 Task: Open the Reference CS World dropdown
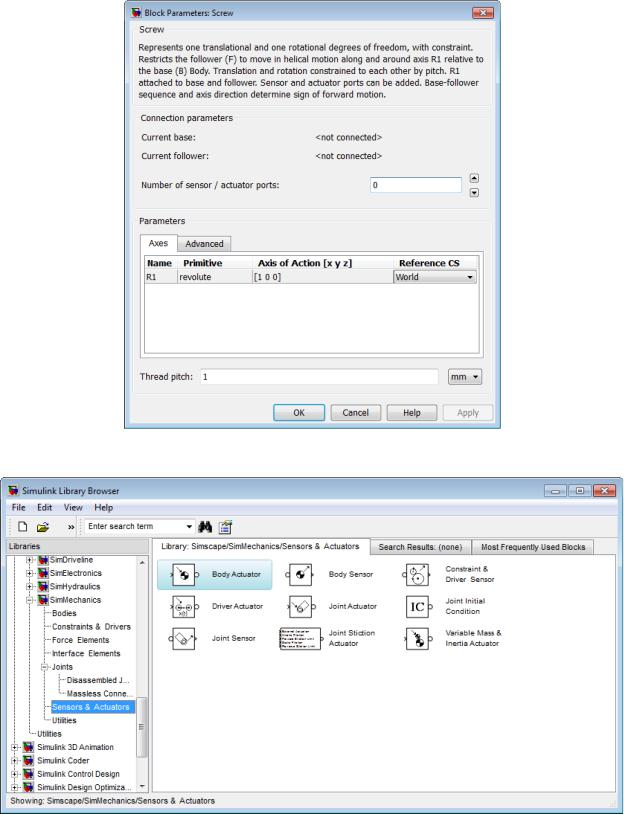point(435,277)
